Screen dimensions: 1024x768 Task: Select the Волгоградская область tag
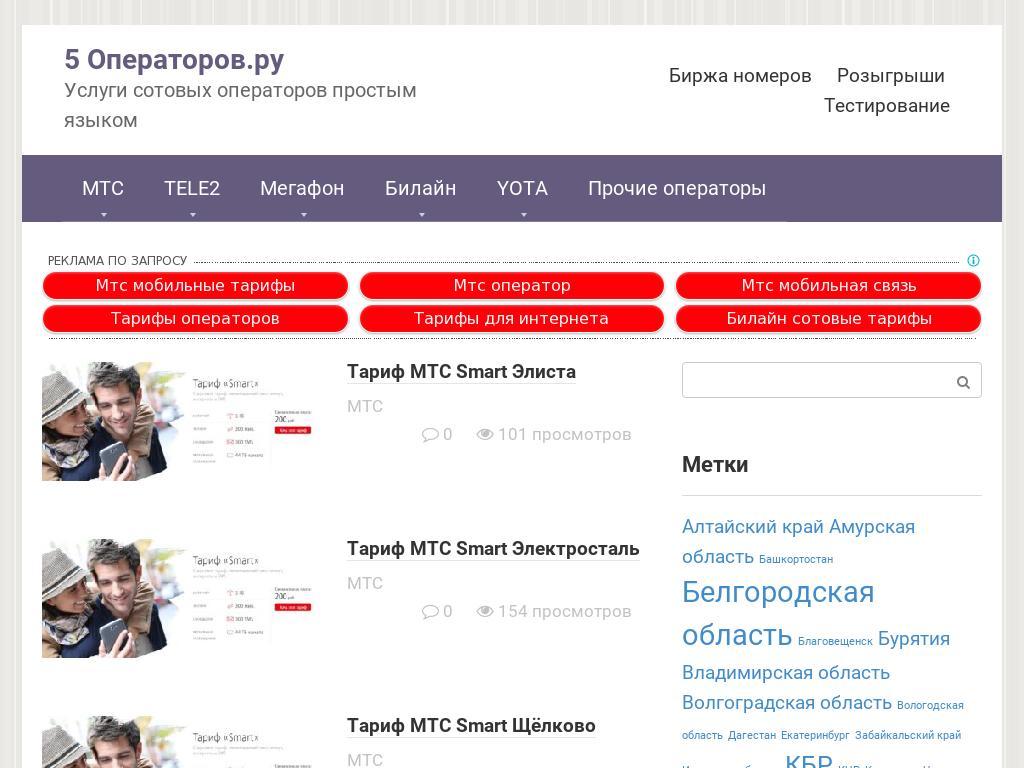click(787, 702)
